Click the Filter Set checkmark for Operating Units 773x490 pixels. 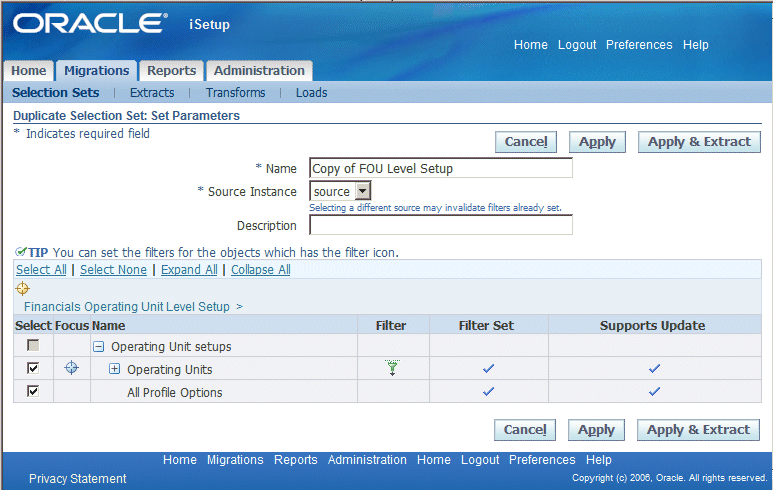489,368
